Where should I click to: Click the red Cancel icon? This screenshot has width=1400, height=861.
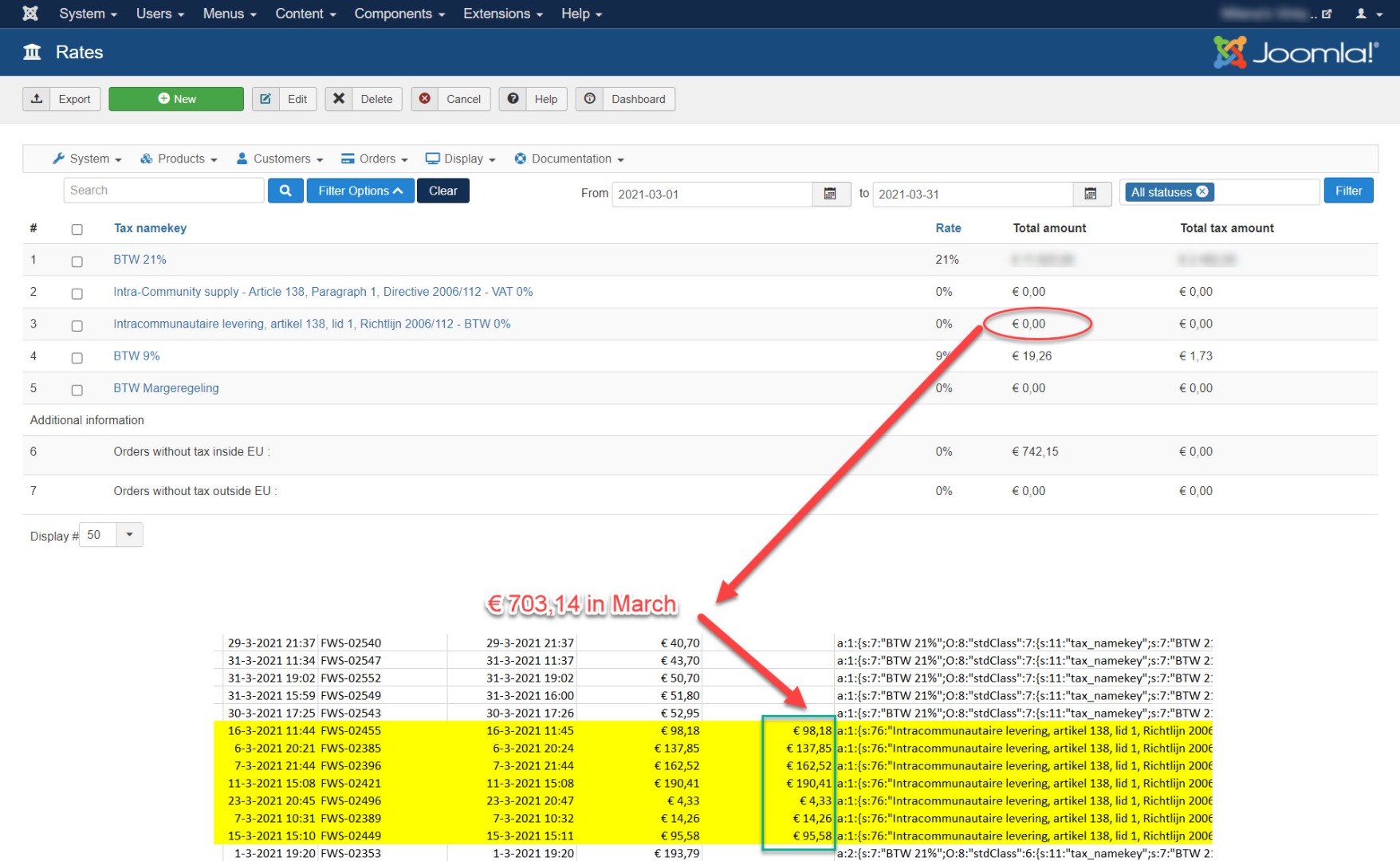pyautogui.click(x=425, y=99)
